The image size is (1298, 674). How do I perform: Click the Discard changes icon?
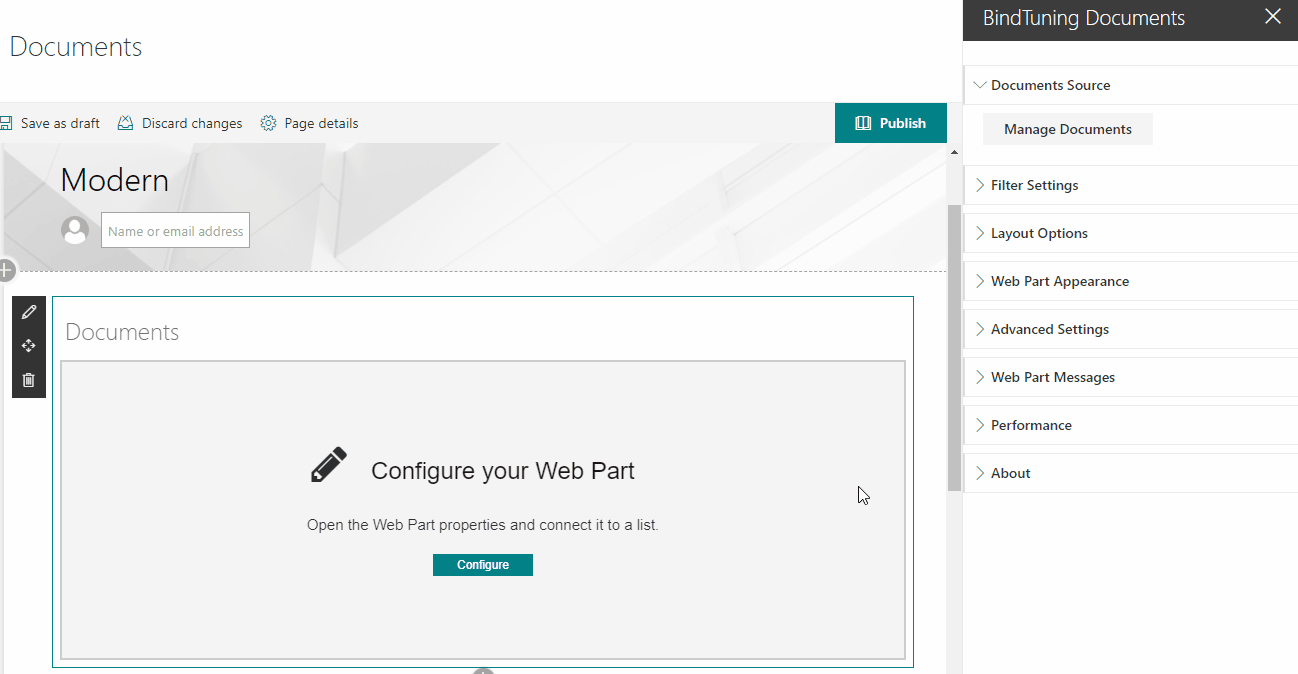coord(125,123)
